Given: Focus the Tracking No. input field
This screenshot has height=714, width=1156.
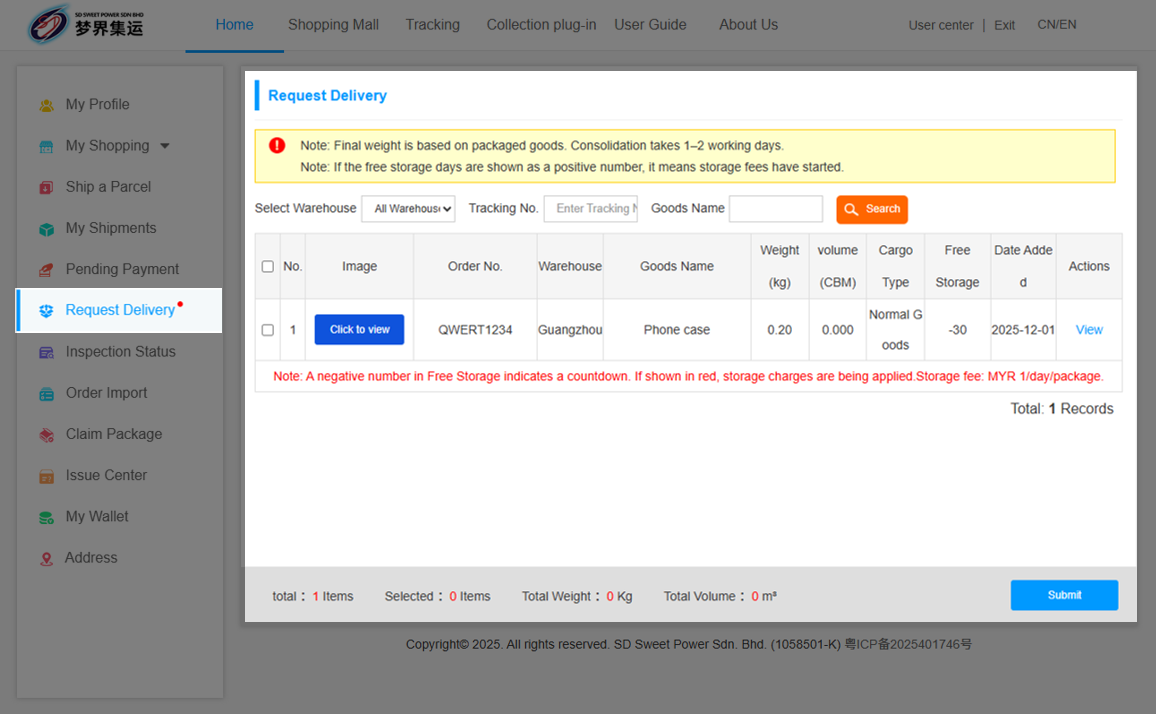Looking at the screenshot, I should point(591,209).
